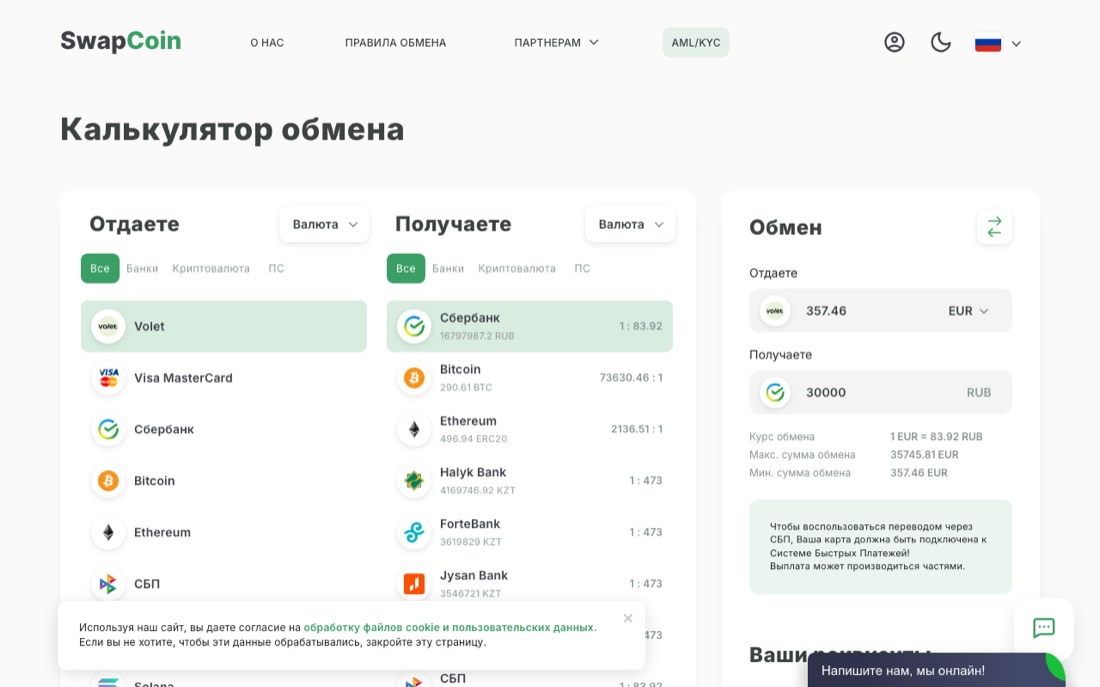Screen dimensions: 1100x687
Task: Click ForteBank name in Получаете
Action: (470, 523)
